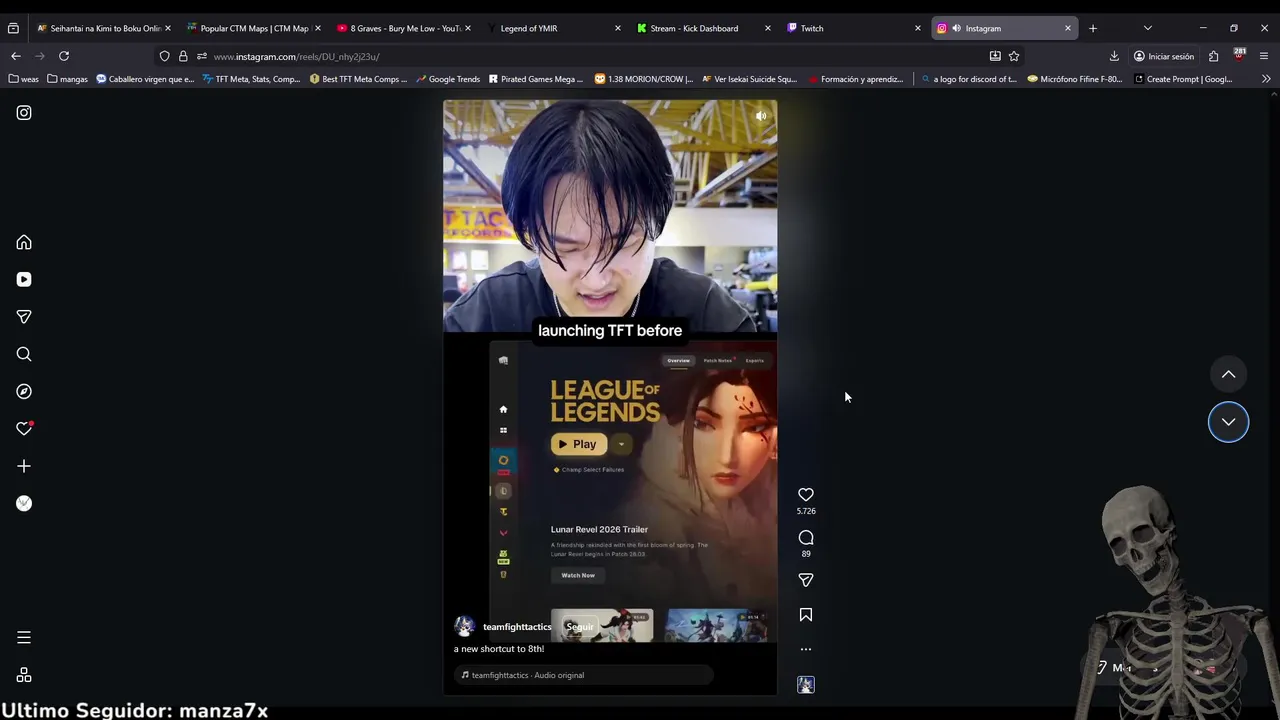This screenshot has width=1280, height=720.
Task: Open the Reels icon in sidebar
Action: 24,280
